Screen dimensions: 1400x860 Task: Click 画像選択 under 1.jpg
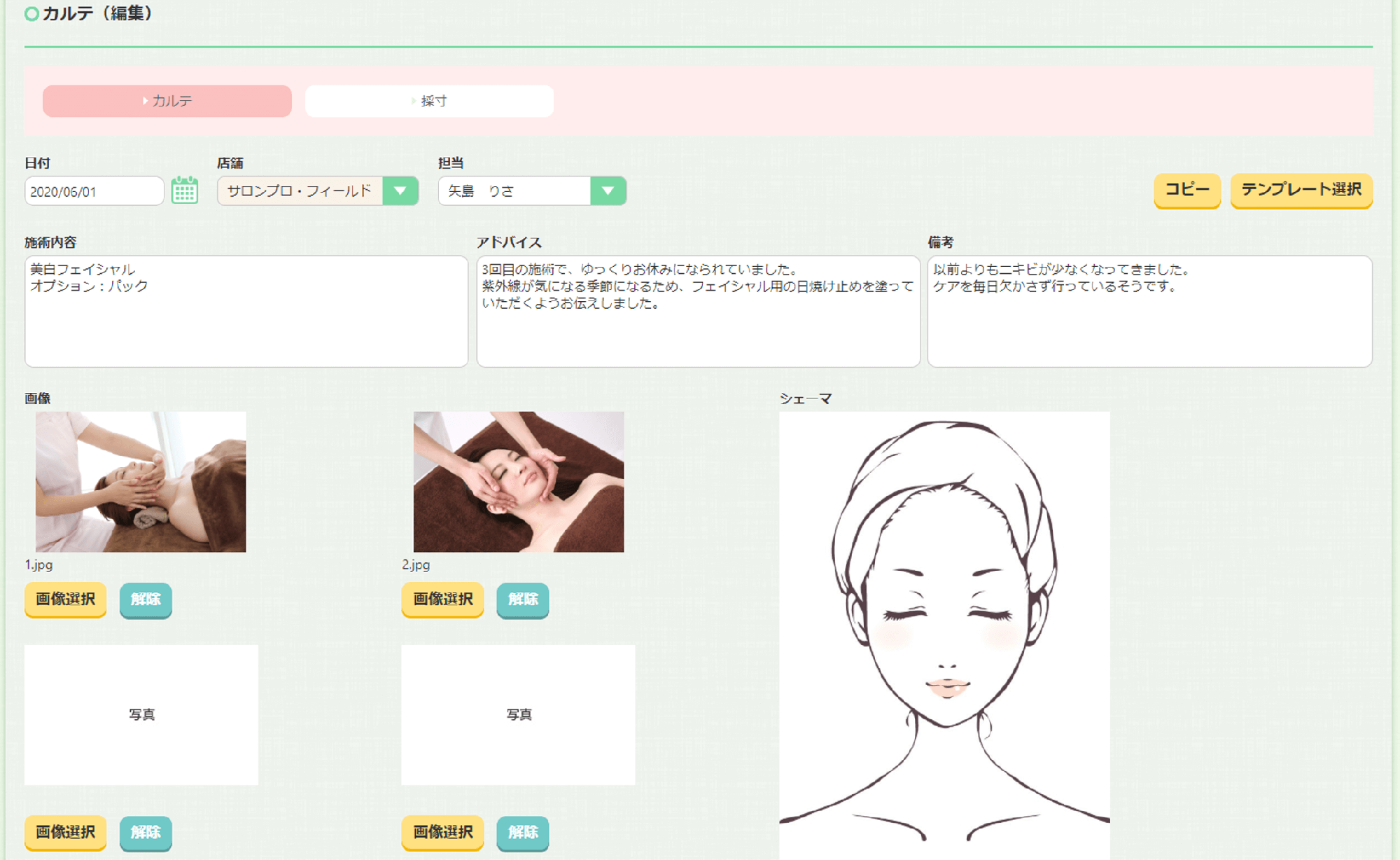(x=66, y=599)
